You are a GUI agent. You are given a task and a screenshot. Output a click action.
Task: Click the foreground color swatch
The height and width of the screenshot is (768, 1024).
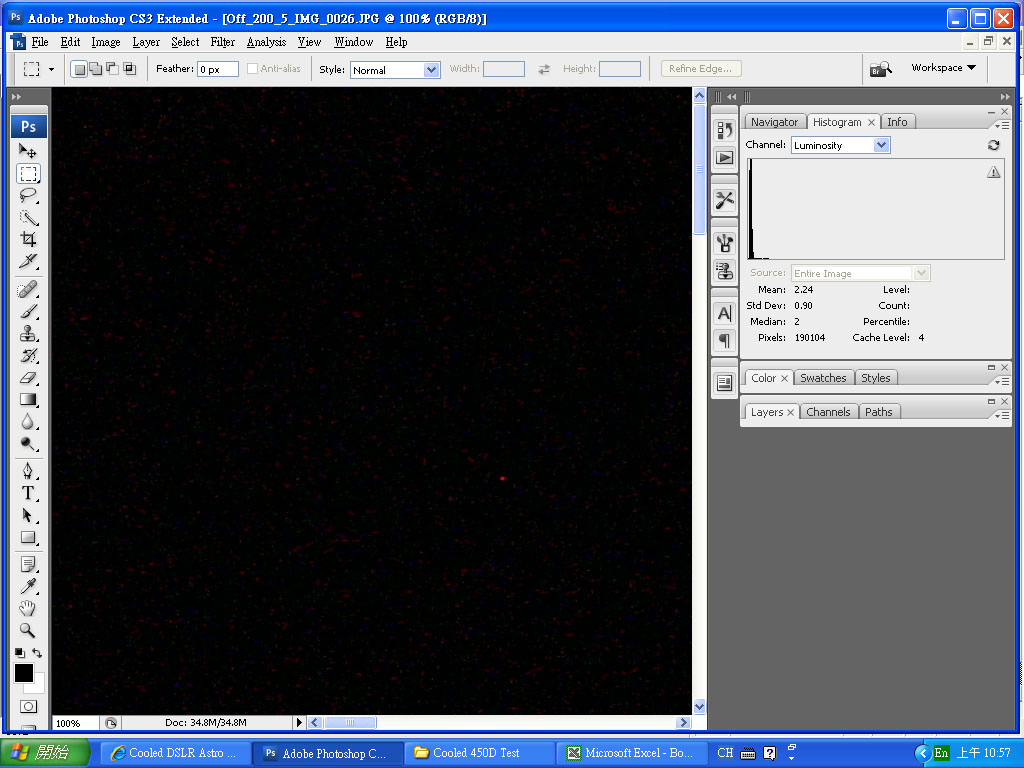(x=23, y=673)
